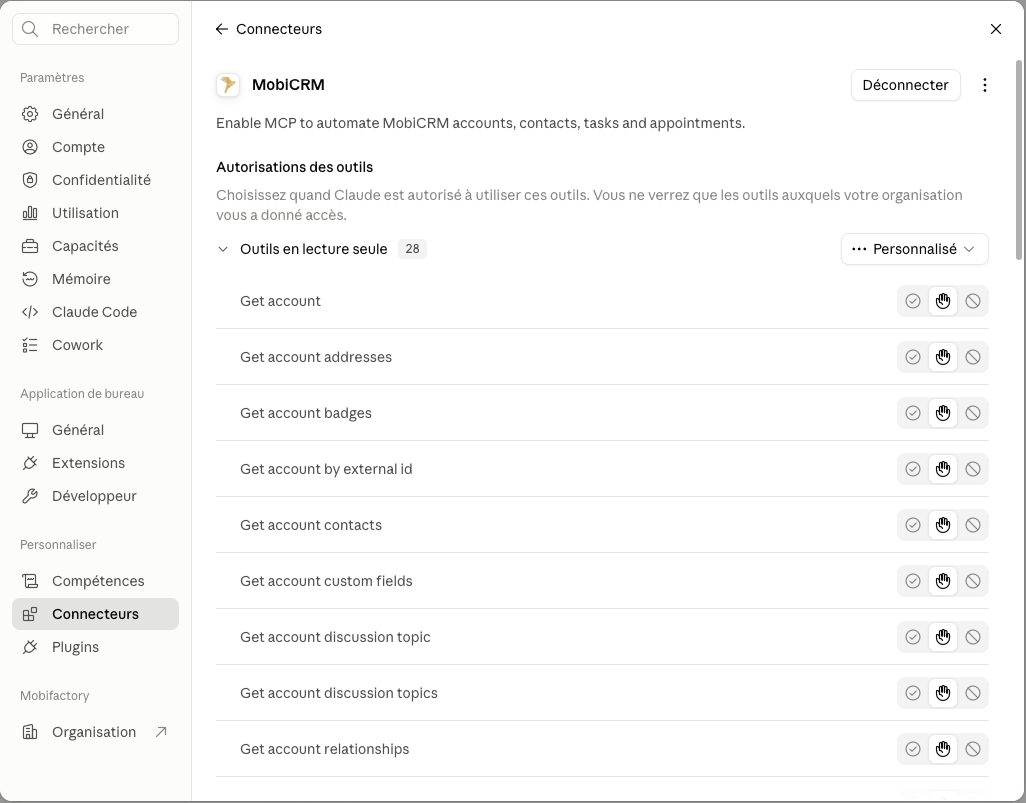The width and height of the screenshot is (1026, 803).
Task: Set Get account to always allow checkmark
Action: point(913,301)
